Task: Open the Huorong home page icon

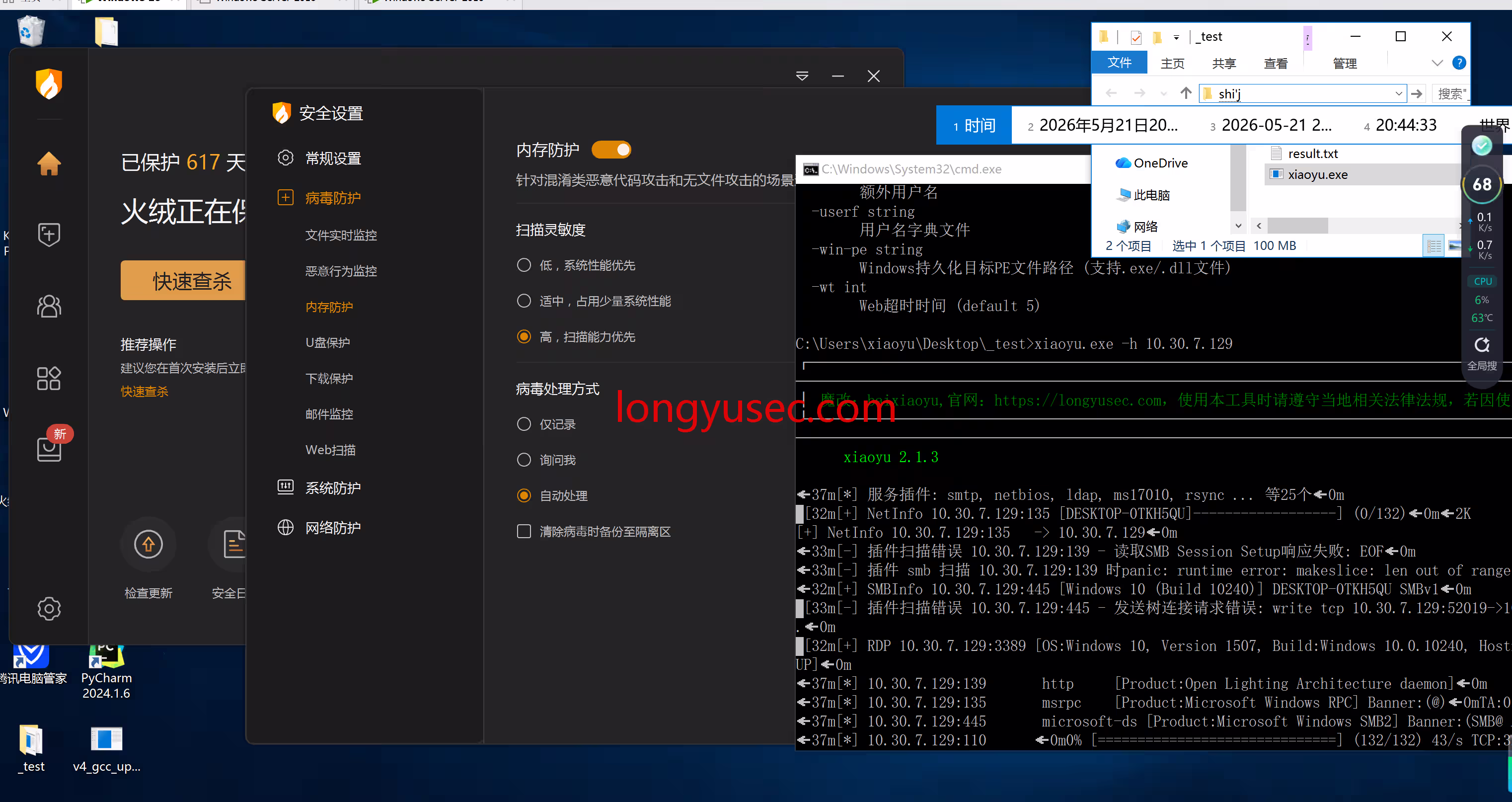Action: (x=49, y=163)
